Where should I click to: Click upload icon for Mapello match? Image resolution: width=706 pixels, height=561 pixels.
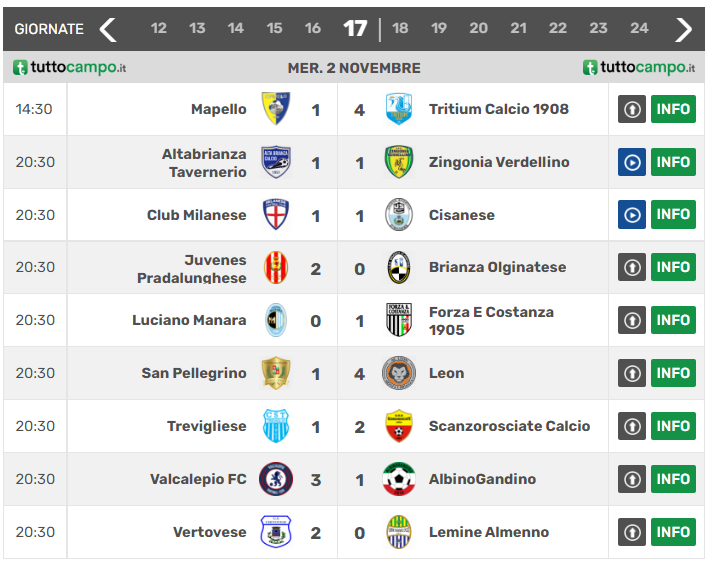coord(631,109)
